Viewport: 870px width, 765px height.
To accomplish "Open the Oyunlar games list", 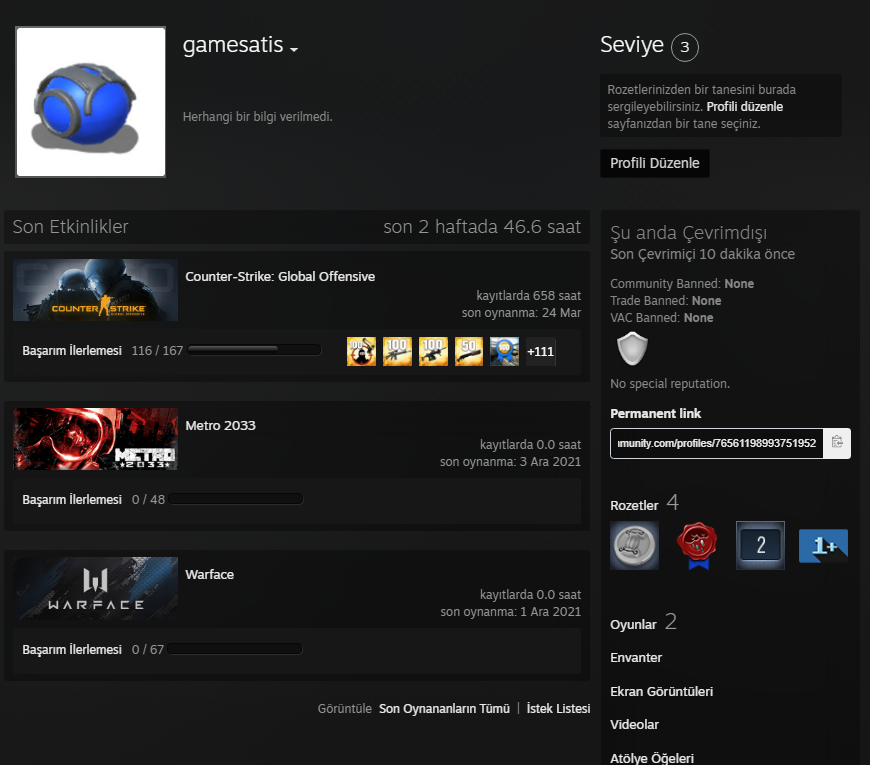I will point(633,625).
